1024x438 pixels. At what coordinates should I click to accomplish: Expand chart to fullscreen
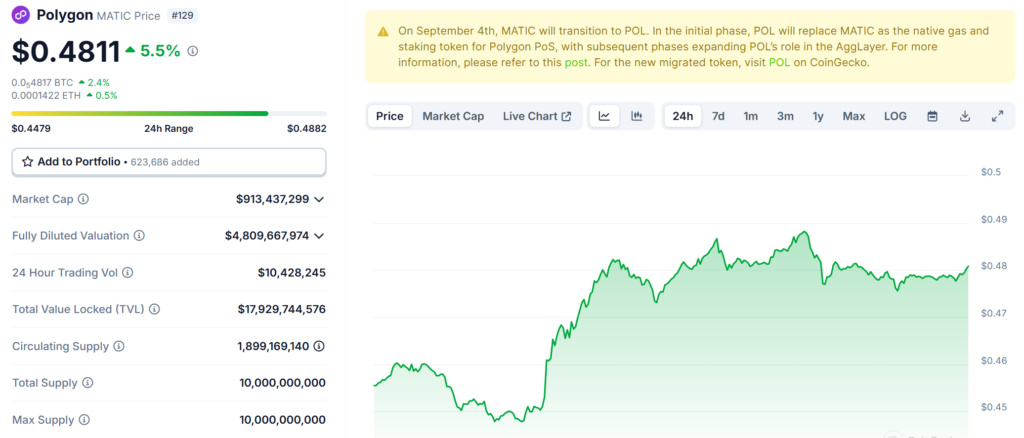[997, 116]
